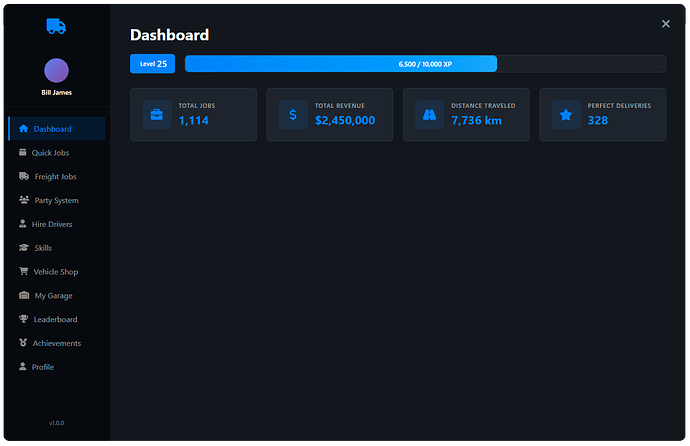Click the Achievements medal icon

pyautogui.click(x=23, y=342)
